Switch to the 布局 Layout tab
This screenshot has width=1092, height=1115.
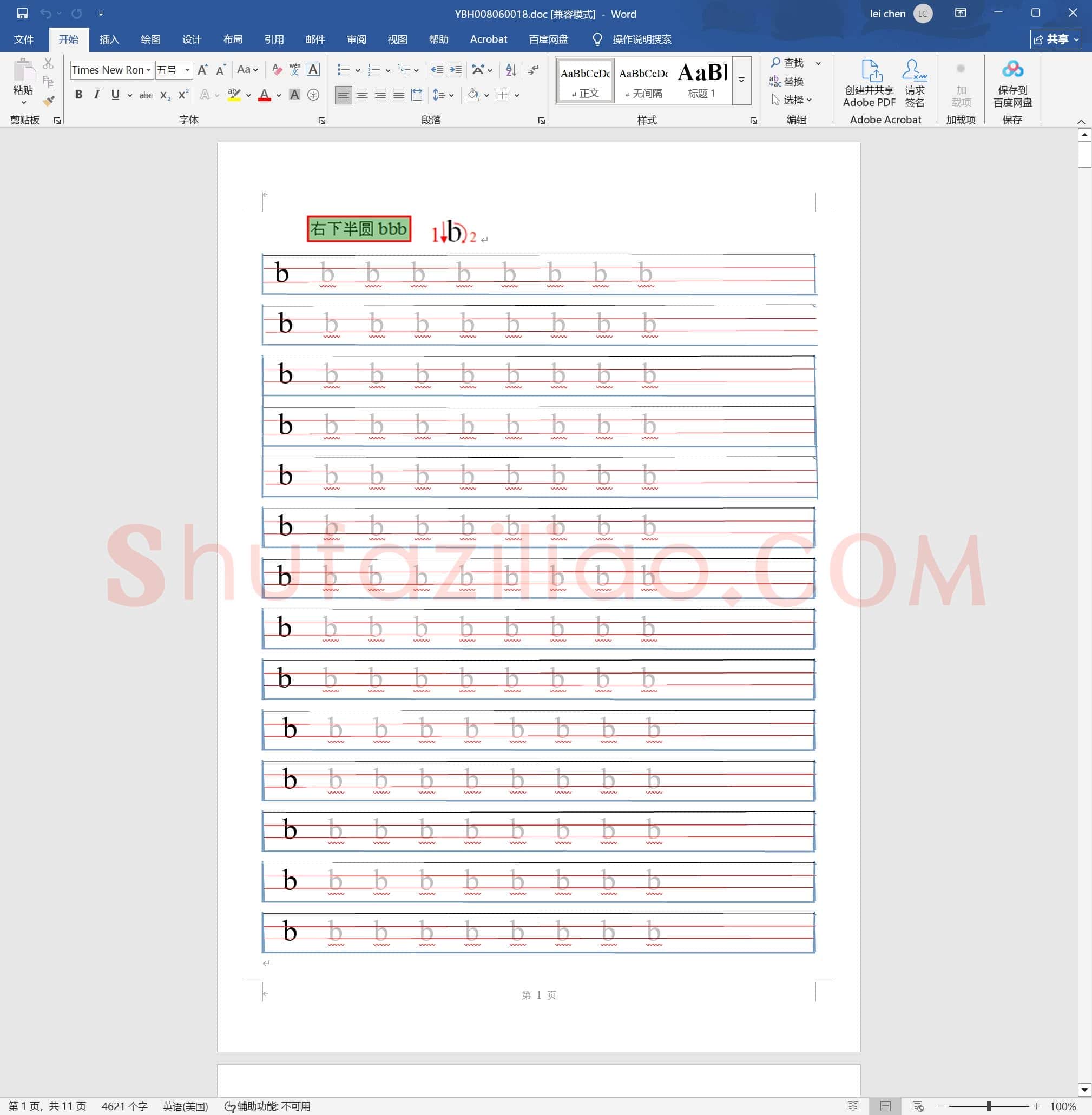pos(233,39)
